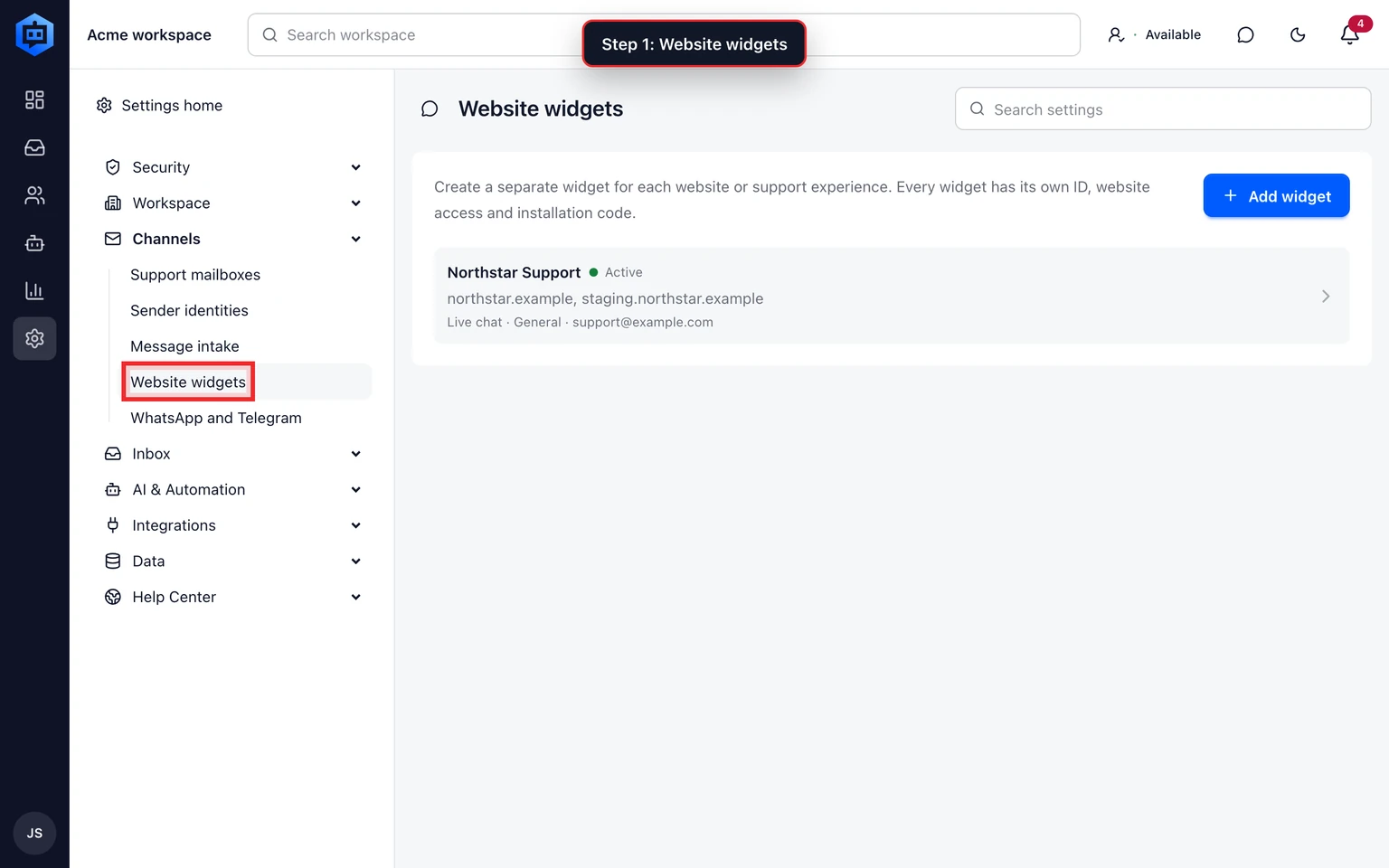Click the Add widget button
This screenshot has width=1389, height=868.
pos(1276,196)
